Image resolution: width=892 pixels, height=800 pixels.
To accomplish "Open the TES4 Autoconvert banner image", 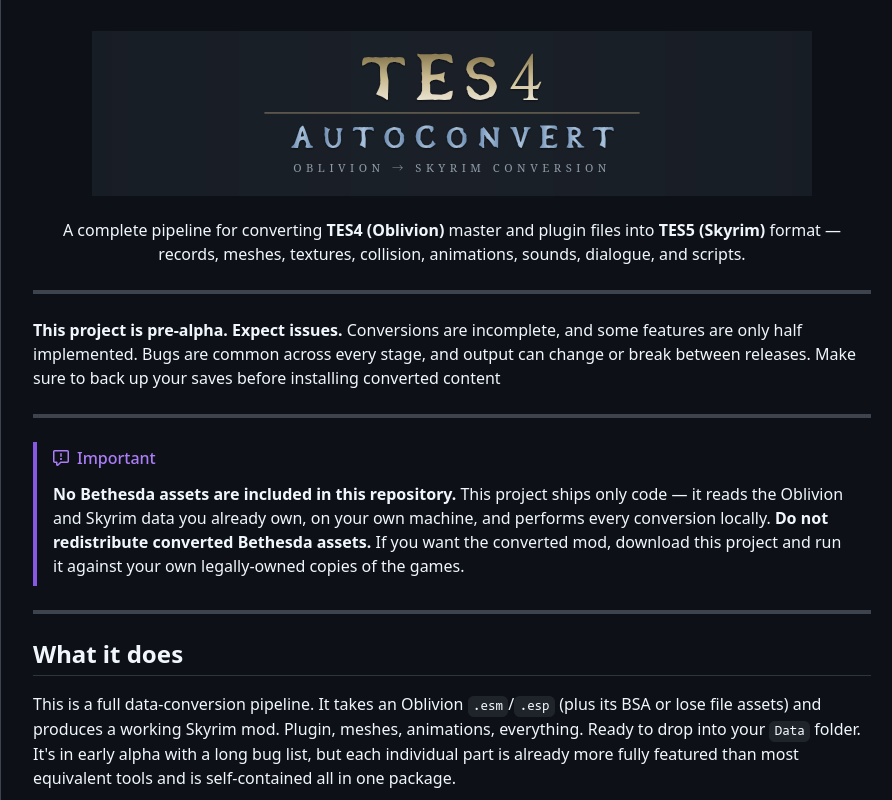I will [452, 114].
